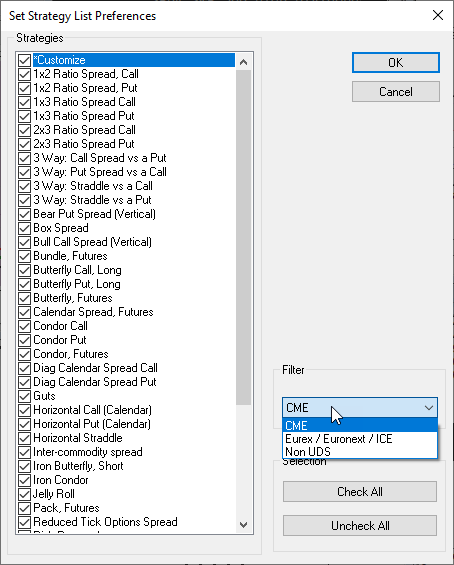Uncheck the Condor Call checkbox
The height and width of the screenshot is (565, 454).
[24, 326]
